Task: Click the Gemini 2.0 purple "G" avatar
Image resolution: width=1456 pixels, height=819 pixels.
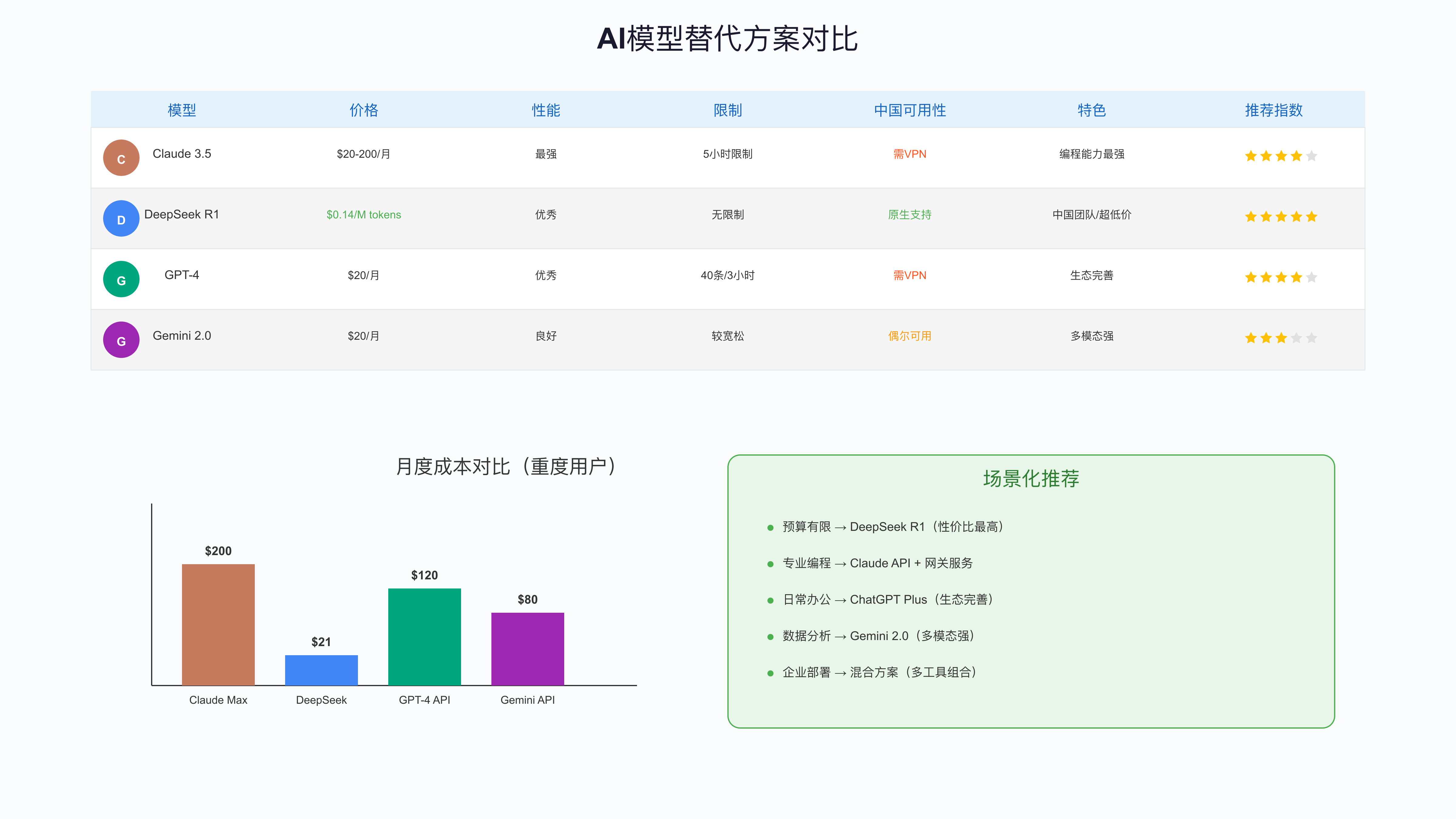Action: click(x=121, y=340)
